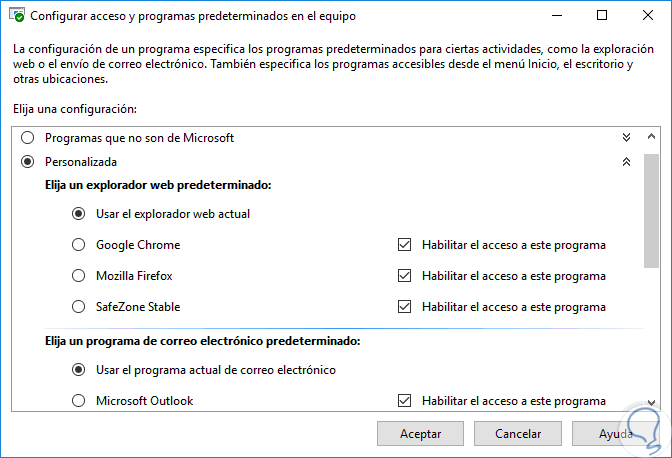Maximize the configuration dialog window
The image size is (672, 458).
pos(602,16)
